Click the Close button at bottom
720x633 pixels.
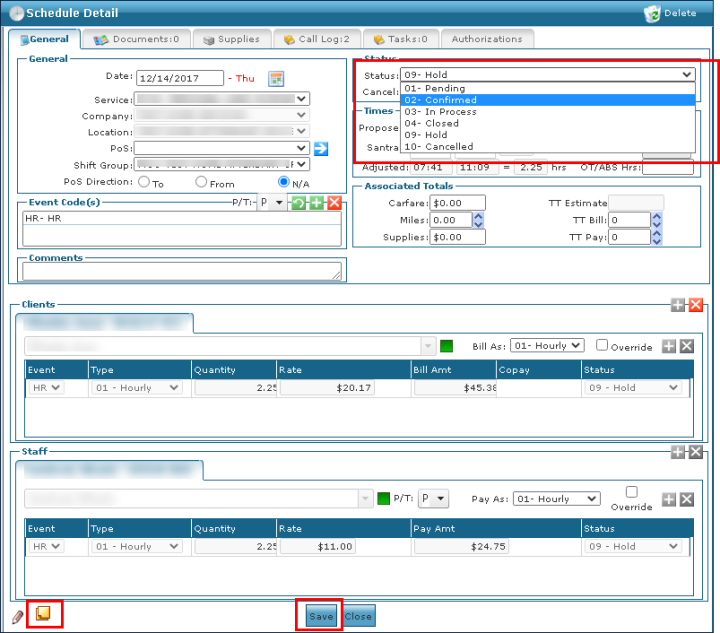(358, 616)
